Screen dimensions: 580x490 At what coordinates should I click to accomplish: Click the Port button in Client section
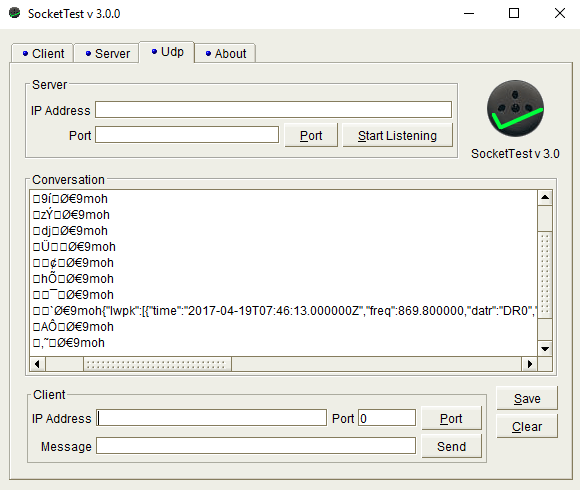pyautogui.click(x=451, y=418)
